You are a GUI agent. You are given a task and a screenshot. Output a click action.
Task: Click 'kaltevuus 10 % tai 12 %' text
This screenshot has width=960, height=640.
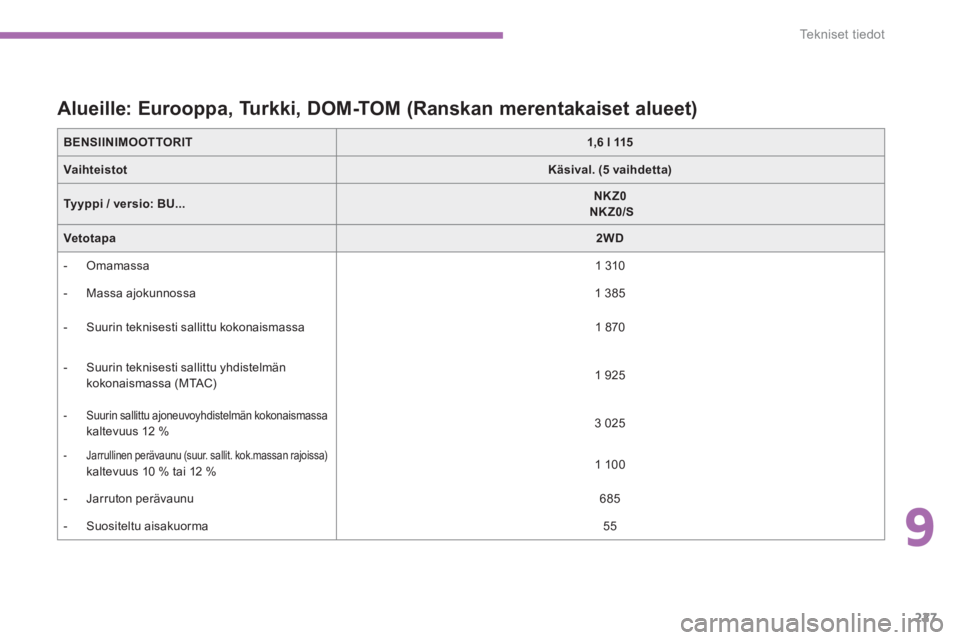point(151,472)
